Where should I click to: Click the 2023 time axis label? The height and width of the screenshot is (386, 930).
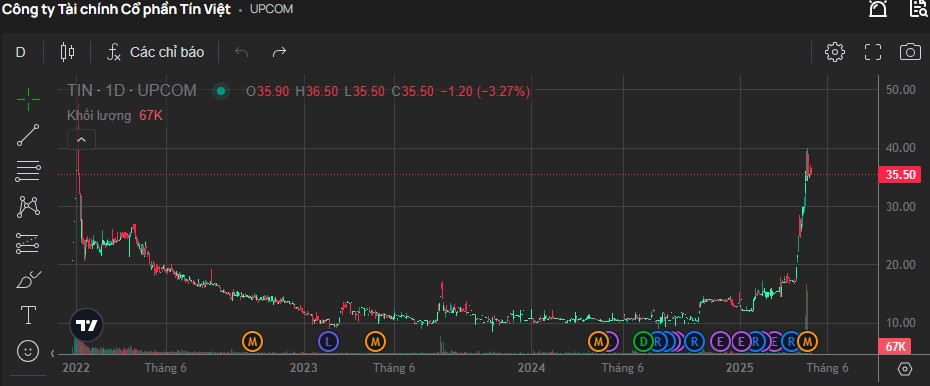[304, 368]
